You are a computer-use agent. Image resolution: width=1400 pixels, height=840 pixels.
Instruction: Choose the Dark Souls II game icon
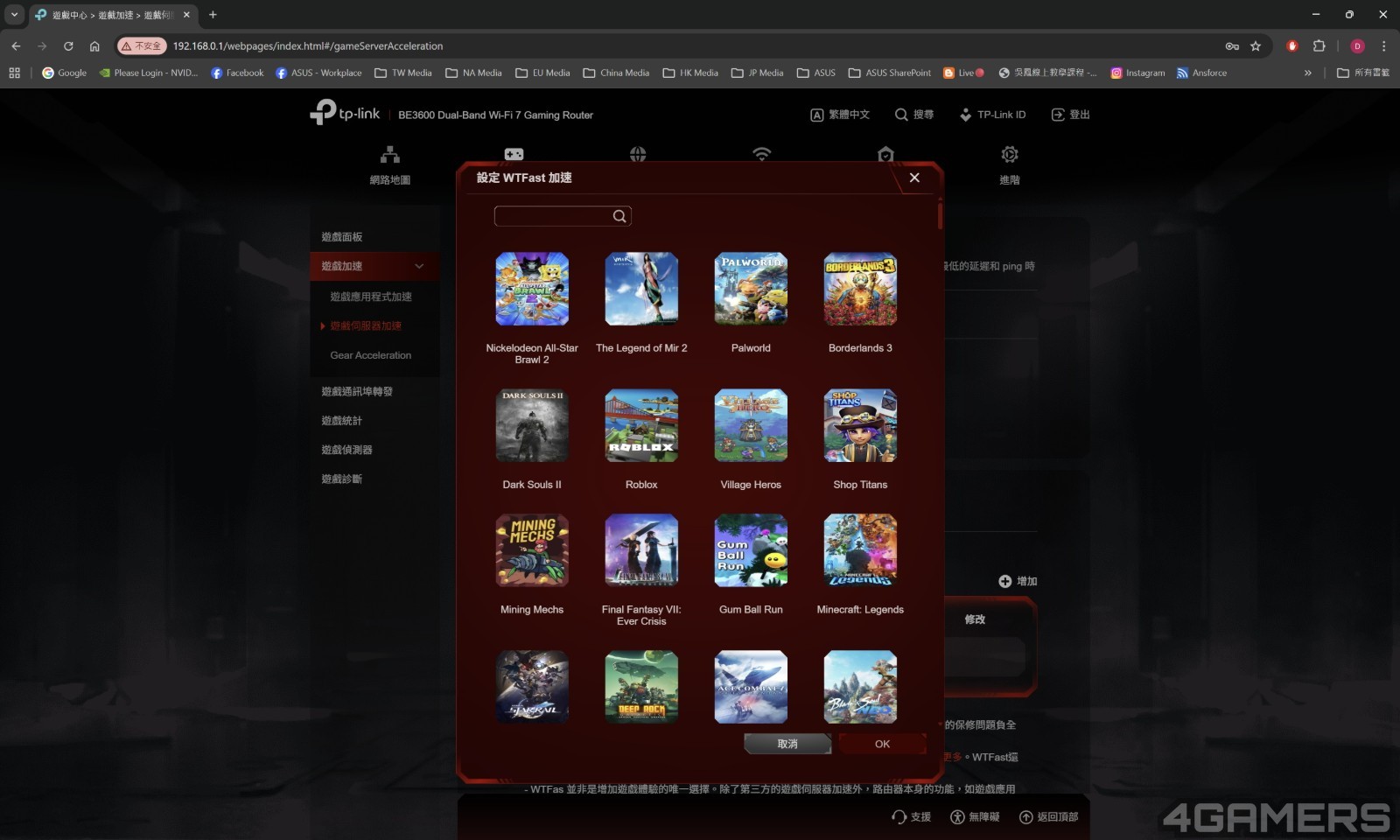(x=532, y=425)
